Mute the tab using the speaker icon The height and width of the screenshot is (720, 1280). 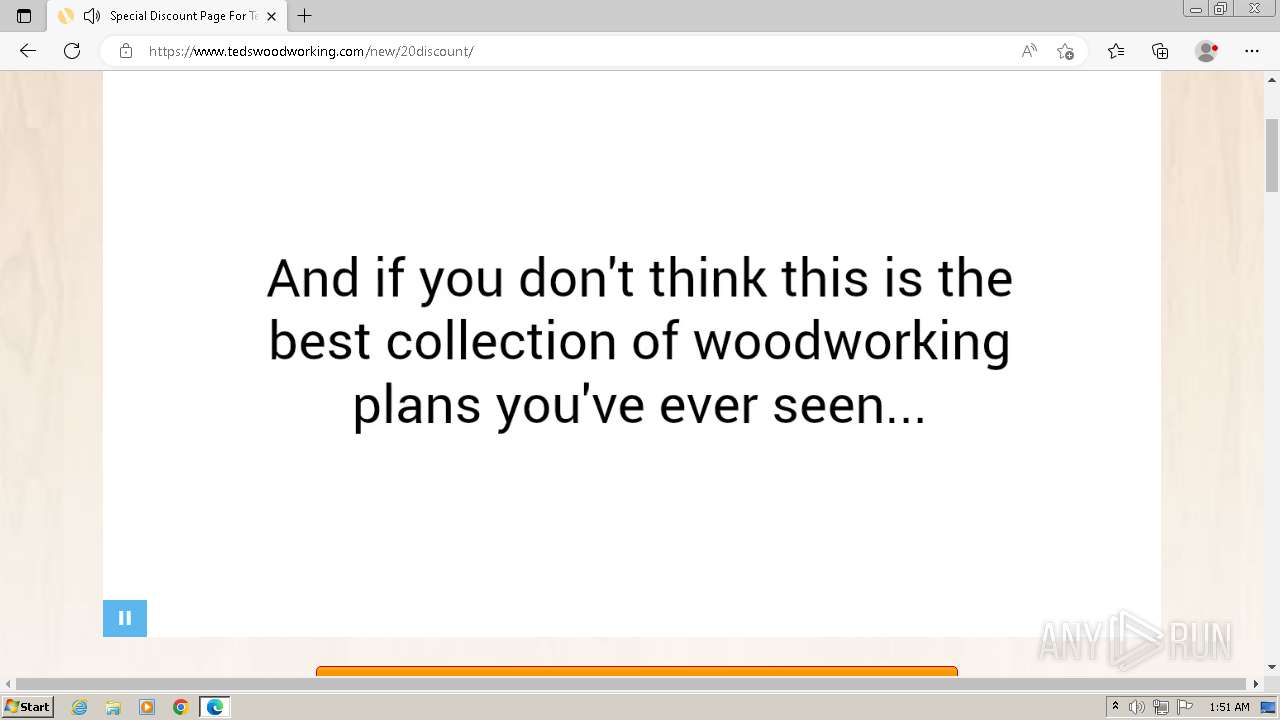tap(92, 16)
